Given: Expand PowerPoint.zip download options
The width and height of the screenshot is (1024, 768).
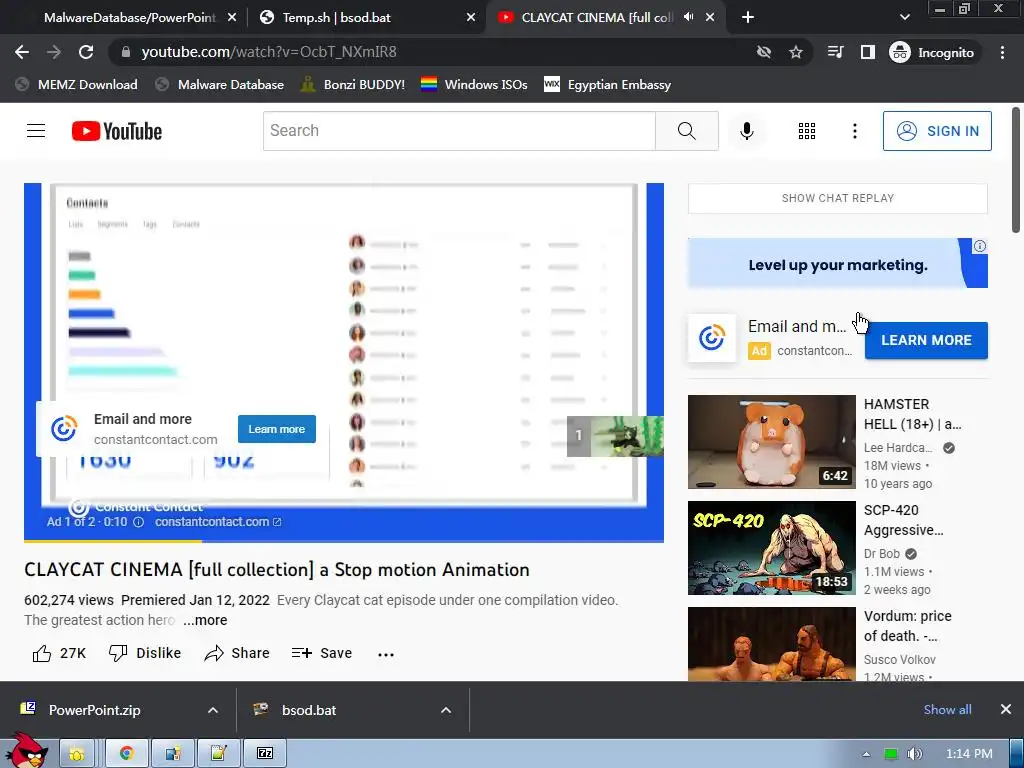Looking at the screenshot, I should [x=213, y=710].
